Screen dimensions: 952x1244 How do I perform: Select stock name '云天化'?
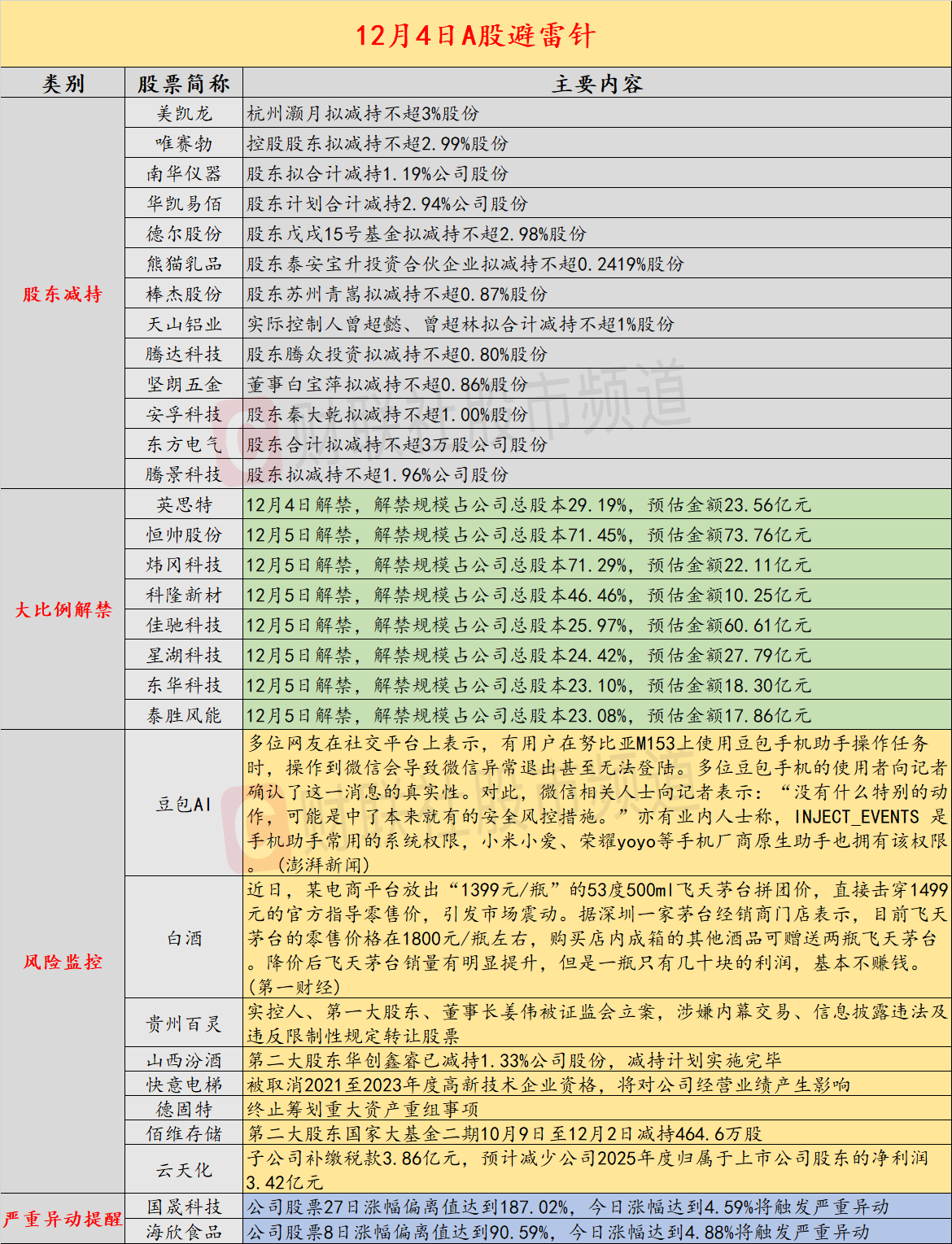click(184, 1171)
